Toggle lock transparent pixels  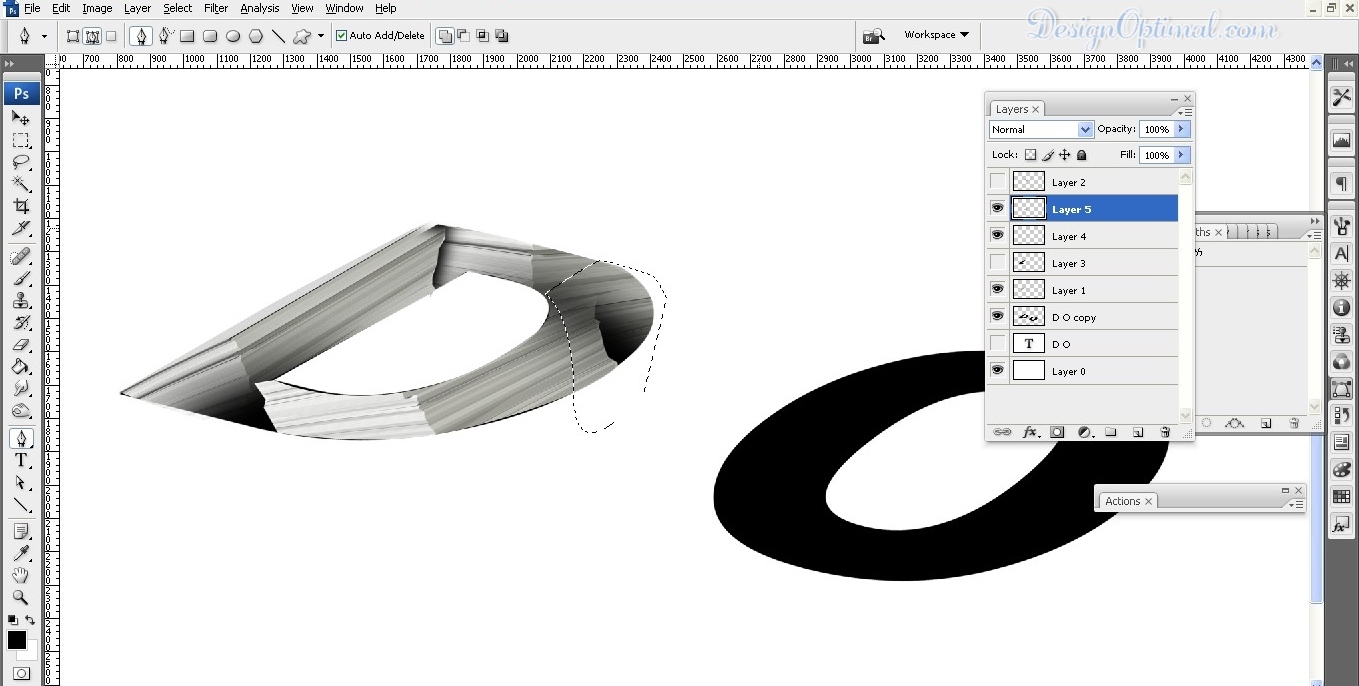tap(1031, 155)
